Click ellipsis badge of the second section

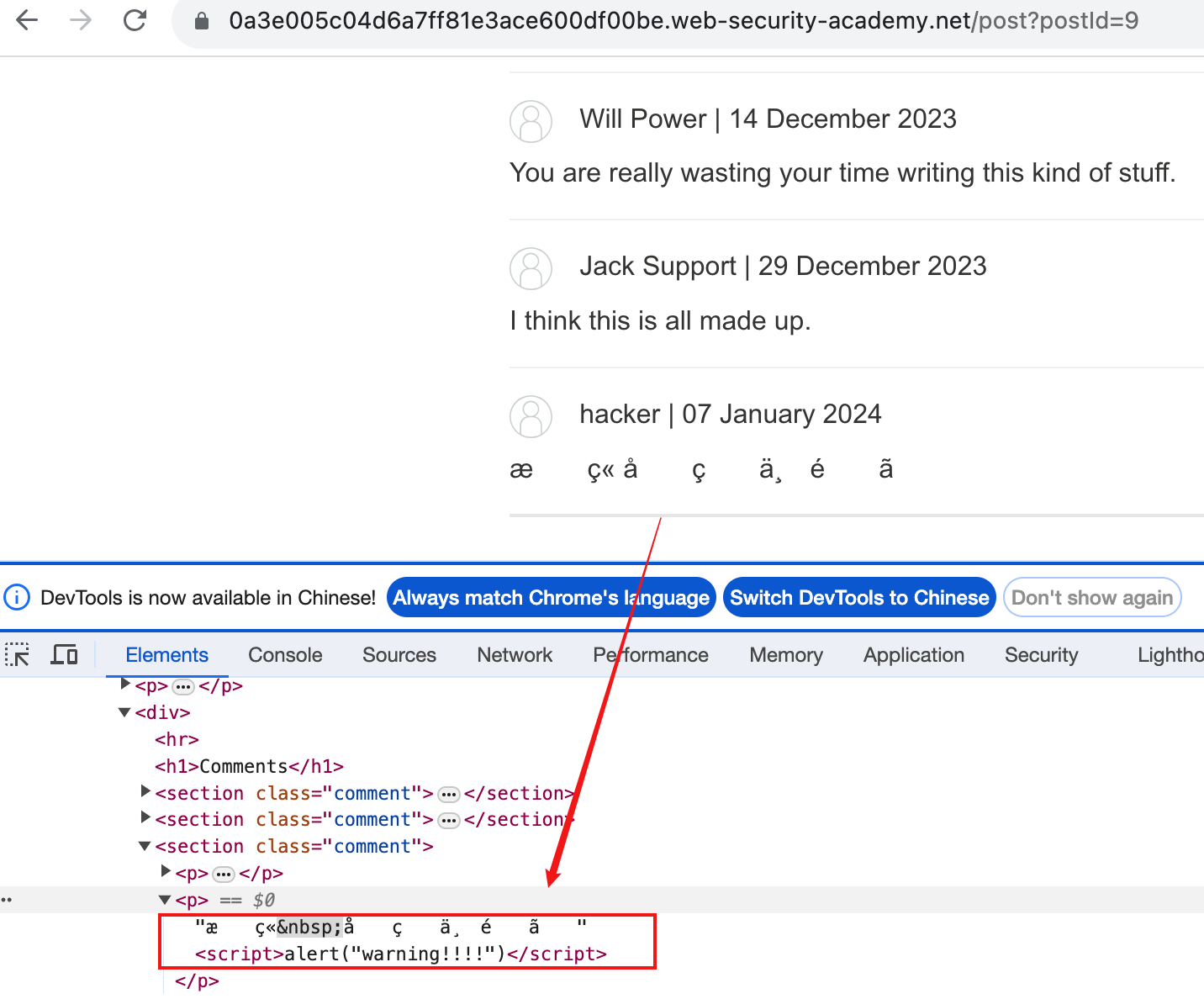449,821
